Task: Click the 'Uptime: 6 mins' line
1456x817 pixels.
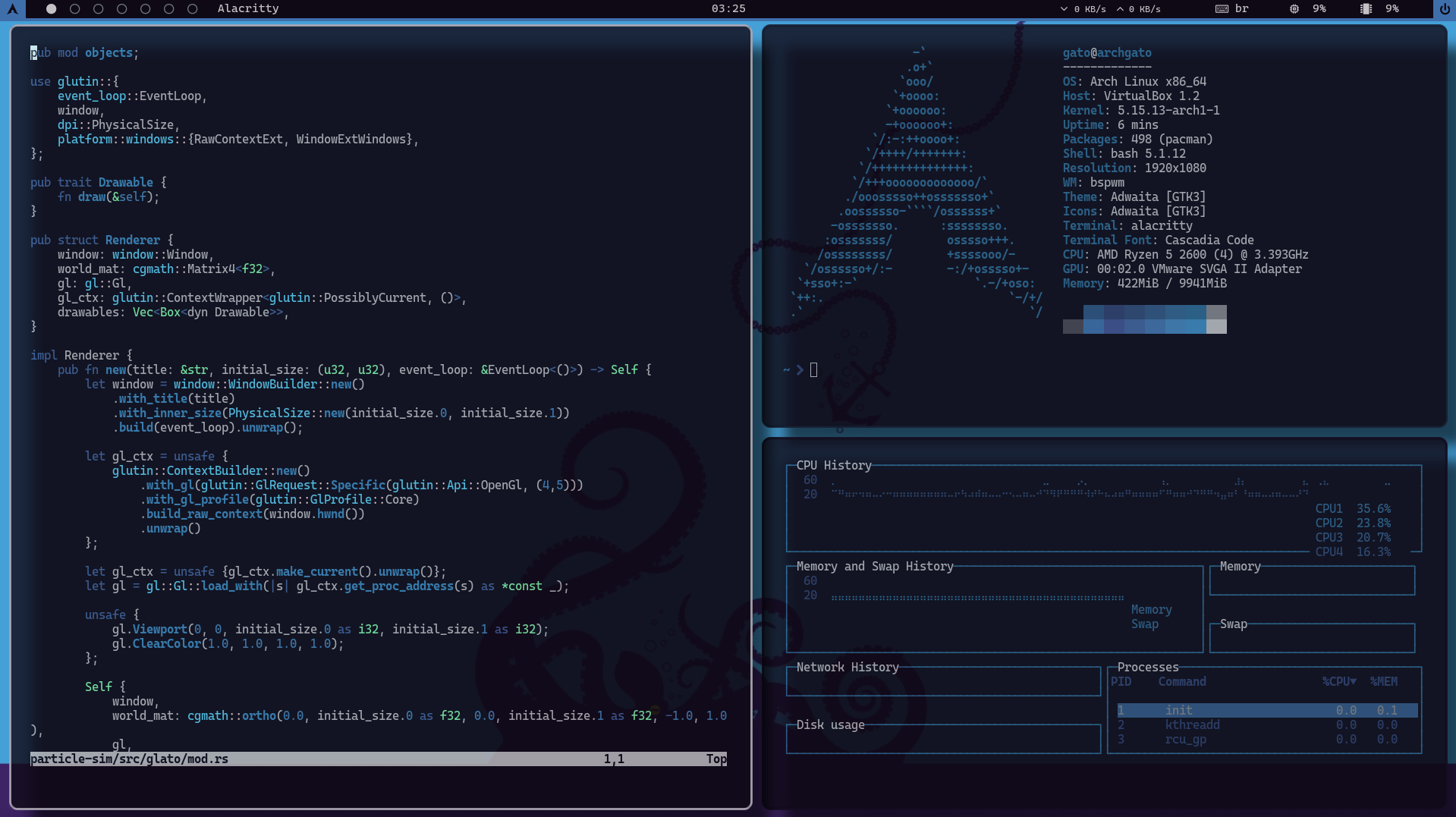Action: [1111, 124]
